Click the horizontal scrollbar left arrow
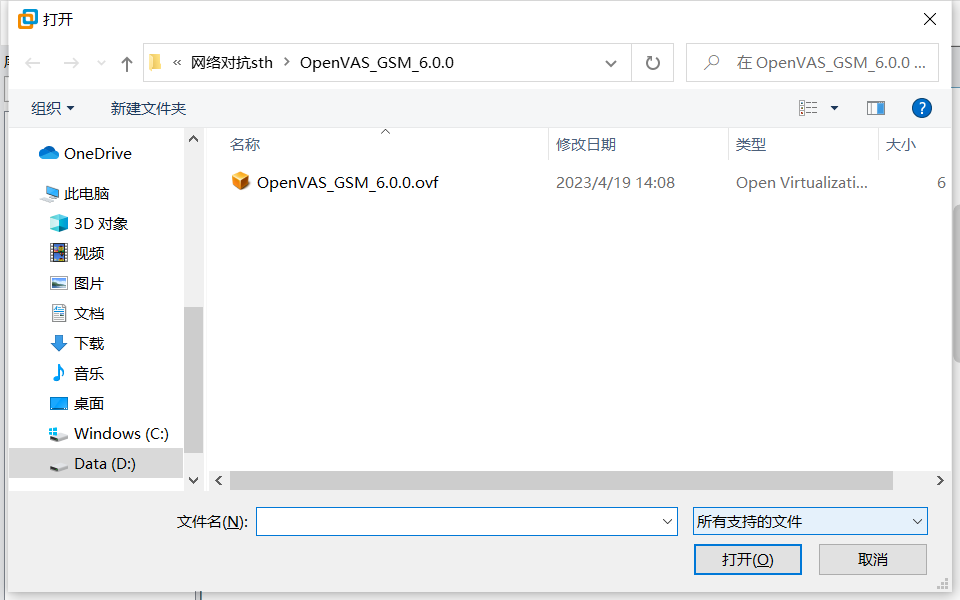Image resolution: width=960 pixels, height=600 pixels. click(219, 481)
